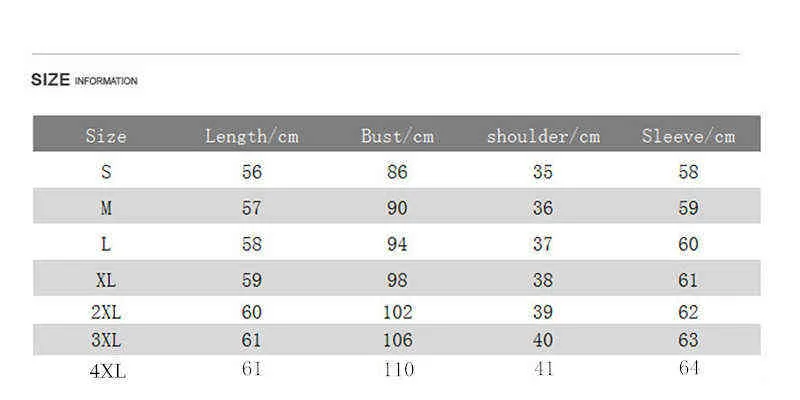800x400 pixels.
Task: Click bust value 86 for size S
Action: coord(397,172)
